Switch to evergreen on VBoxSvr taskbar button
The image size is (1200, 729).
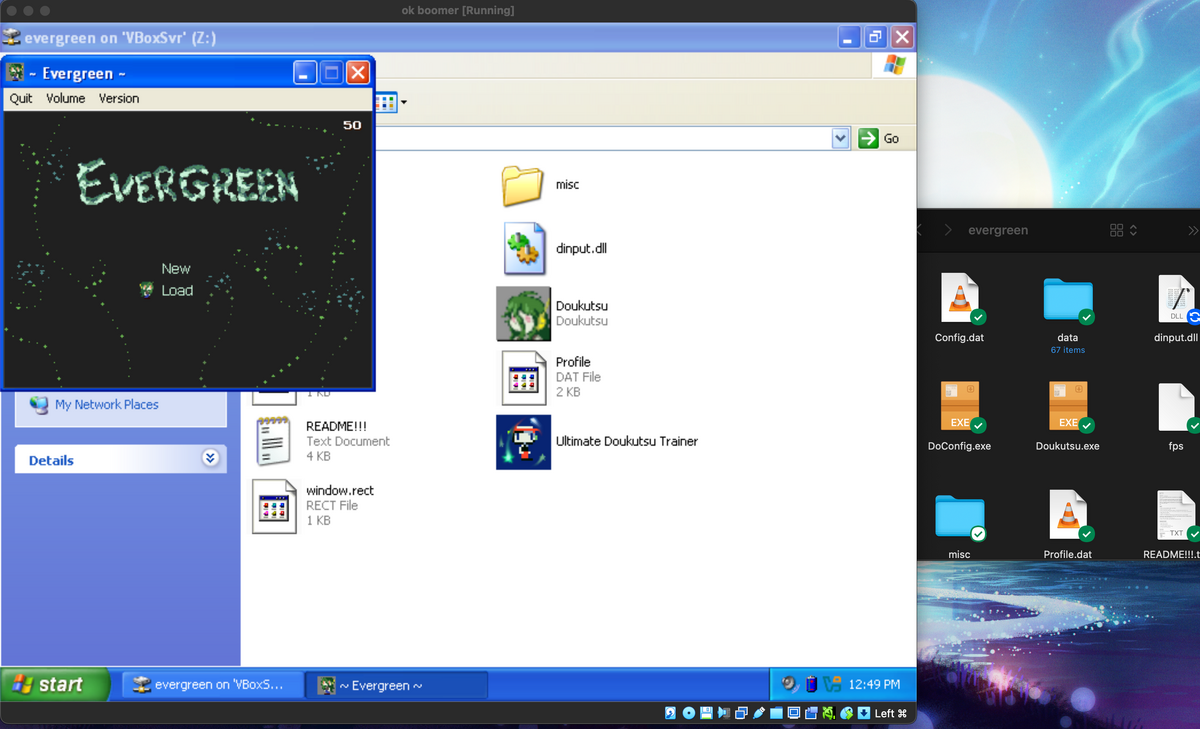click(x=212, y=685)
